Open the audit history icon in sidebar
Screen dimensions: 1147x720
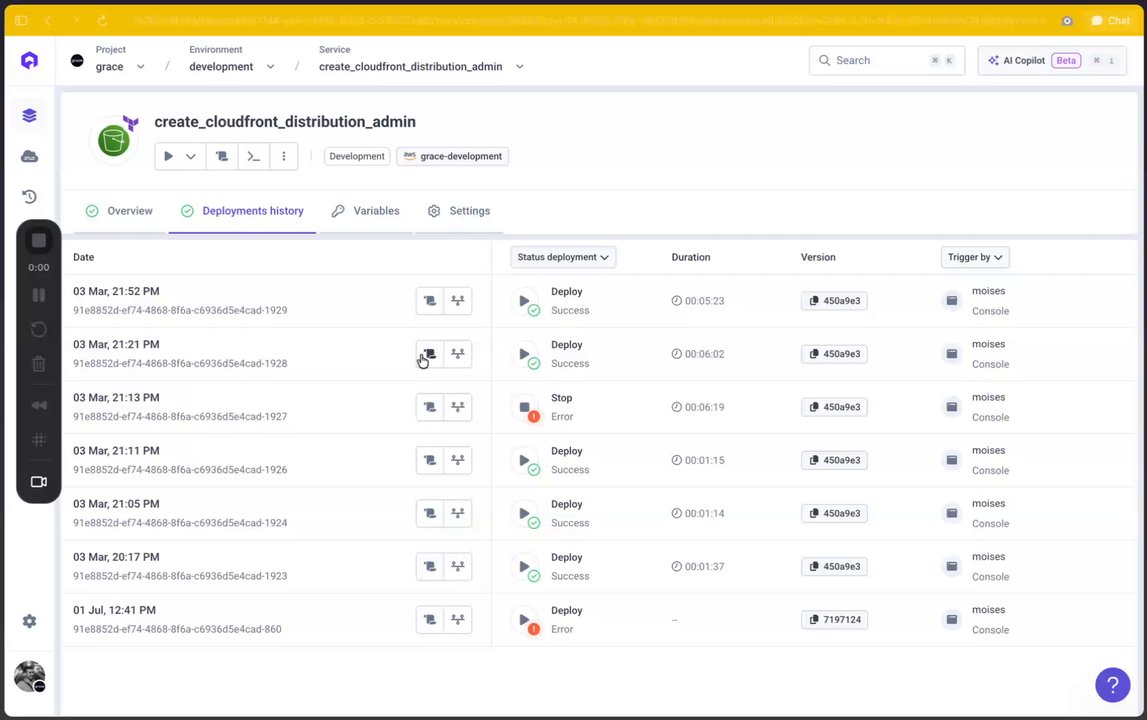click(x=29, y=197)
